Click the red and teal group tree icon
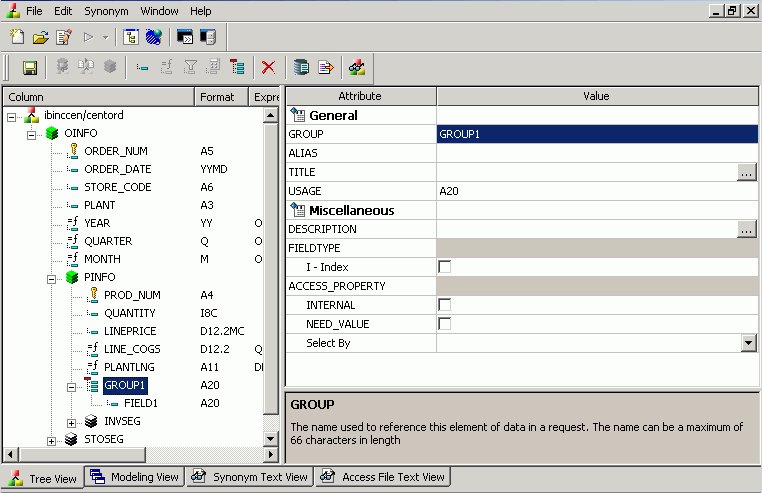This screenshot has height=493, width=762. pyautogui.click(x=237, y=68)
